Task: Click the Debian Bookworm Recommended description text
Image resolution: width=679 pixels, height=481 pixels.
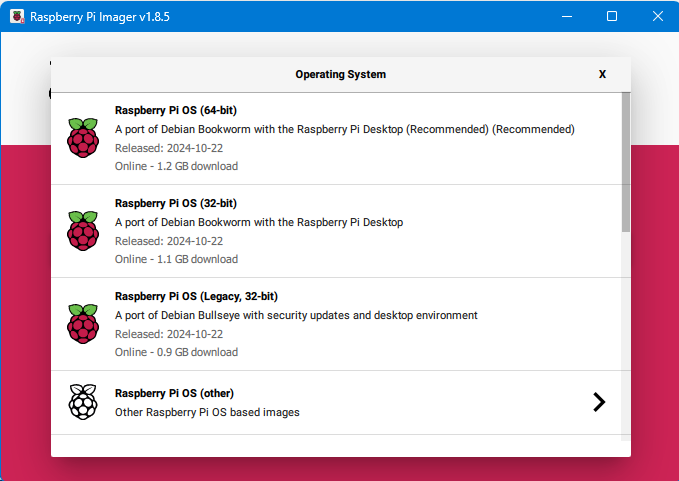Action: coord(344,129)
